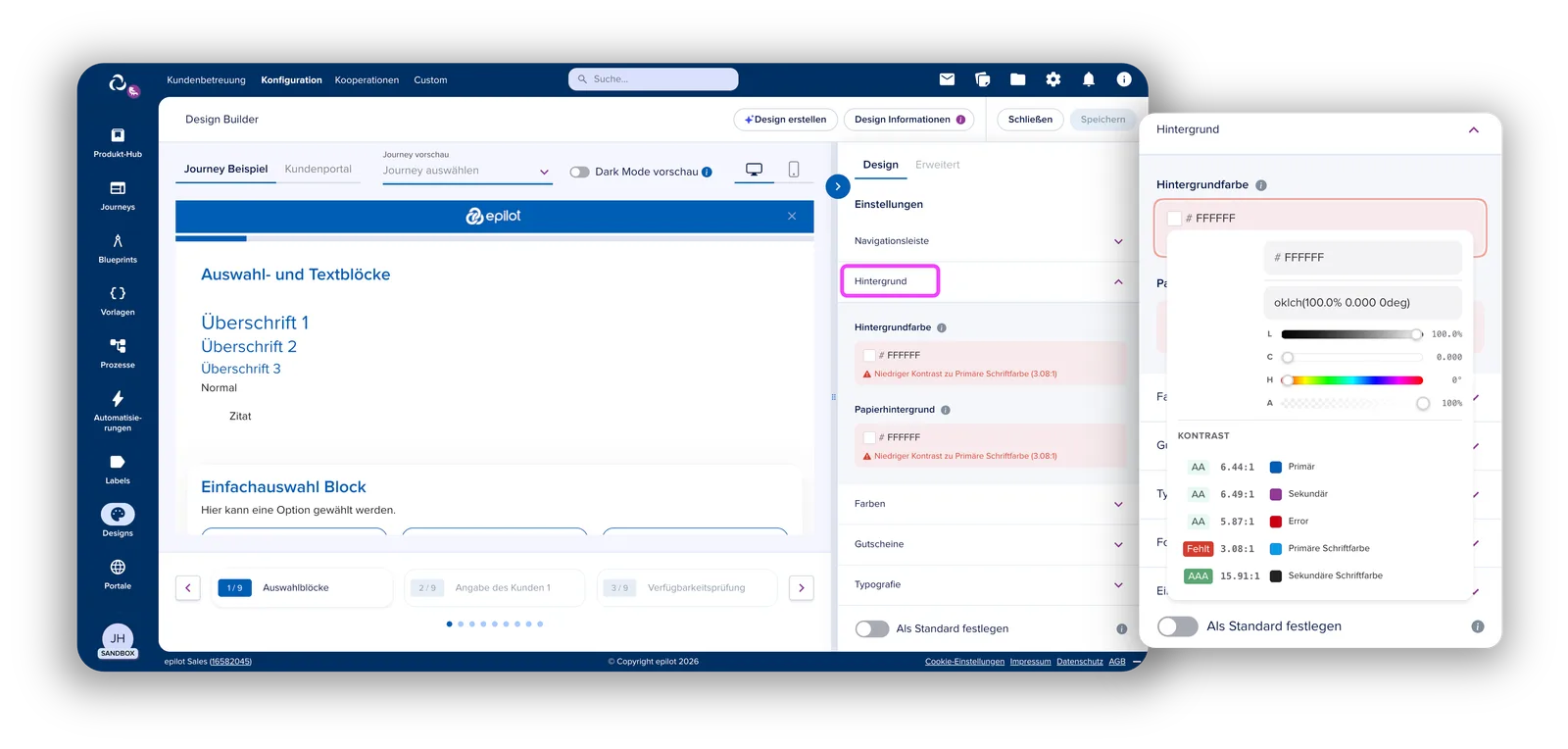
Task: Open the mail inbox icon
Action: coord(947,79)
